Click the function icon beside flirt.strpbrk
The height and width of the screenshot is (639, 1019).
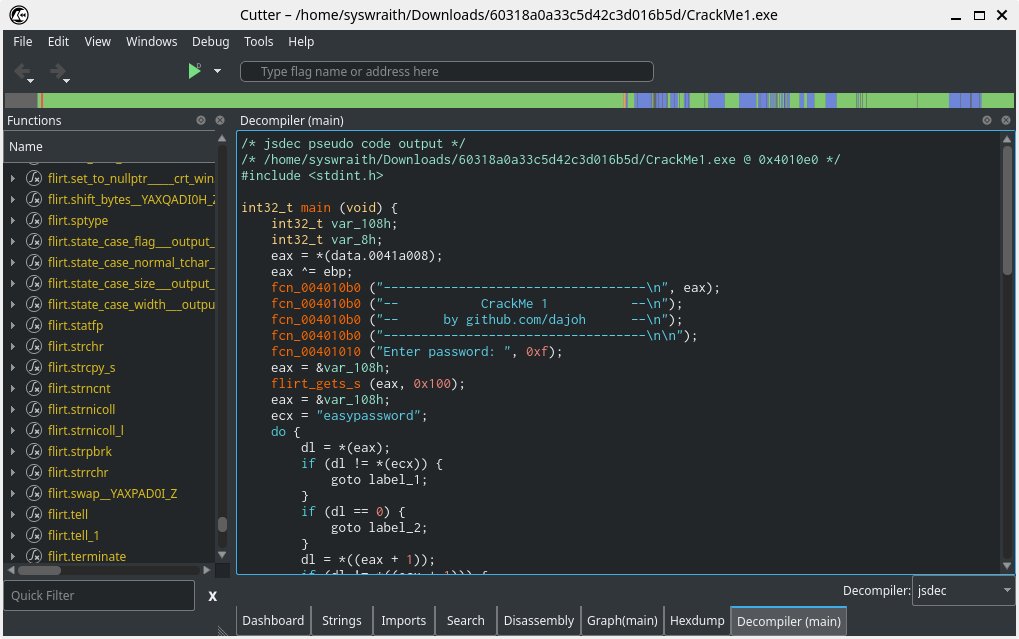(x=34, y=451)
